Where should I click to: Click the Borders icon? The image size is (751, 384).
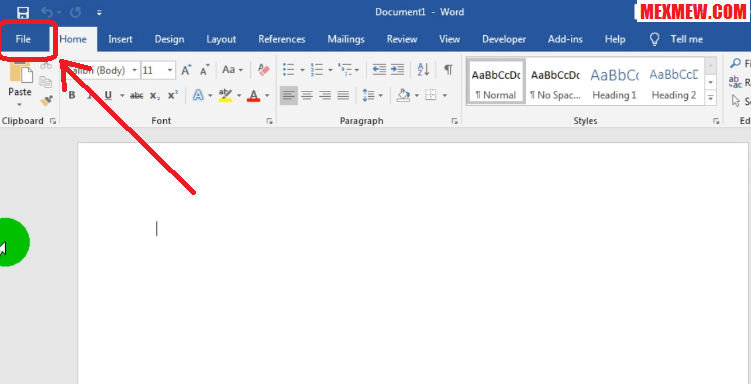[431, 95]
